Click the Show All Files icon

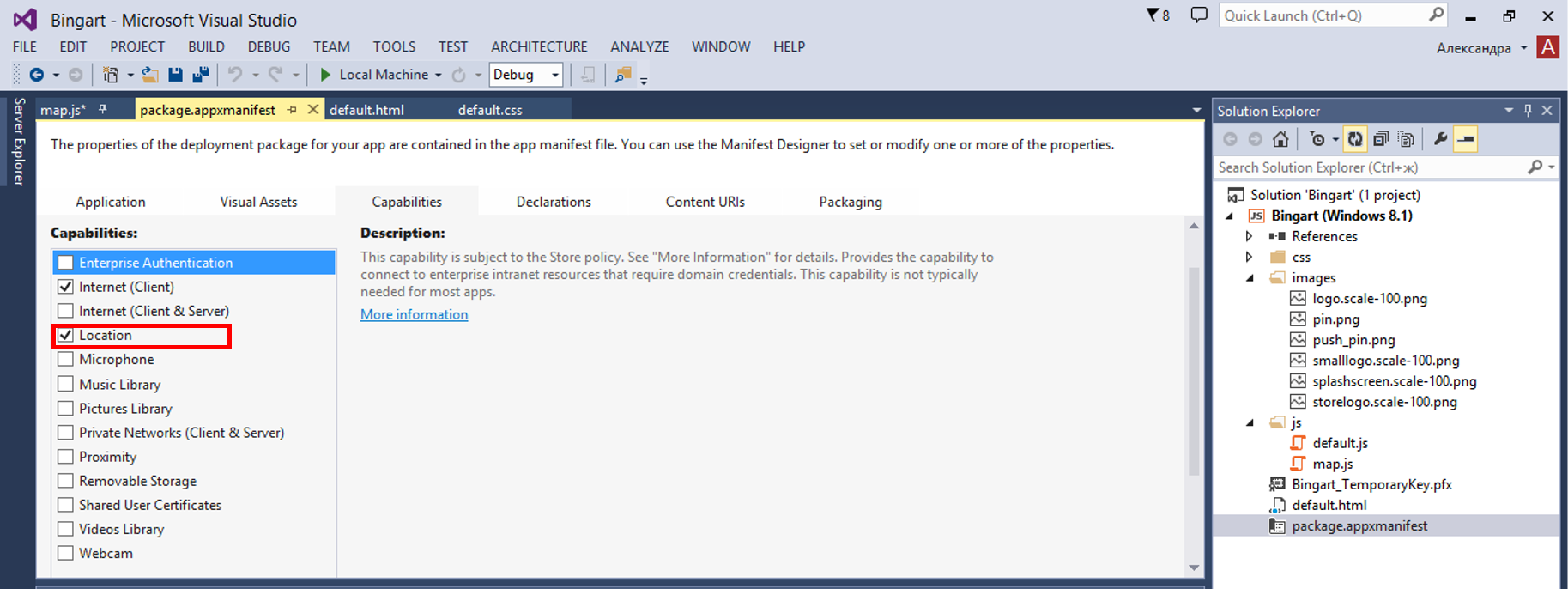tap(1406, 139)
